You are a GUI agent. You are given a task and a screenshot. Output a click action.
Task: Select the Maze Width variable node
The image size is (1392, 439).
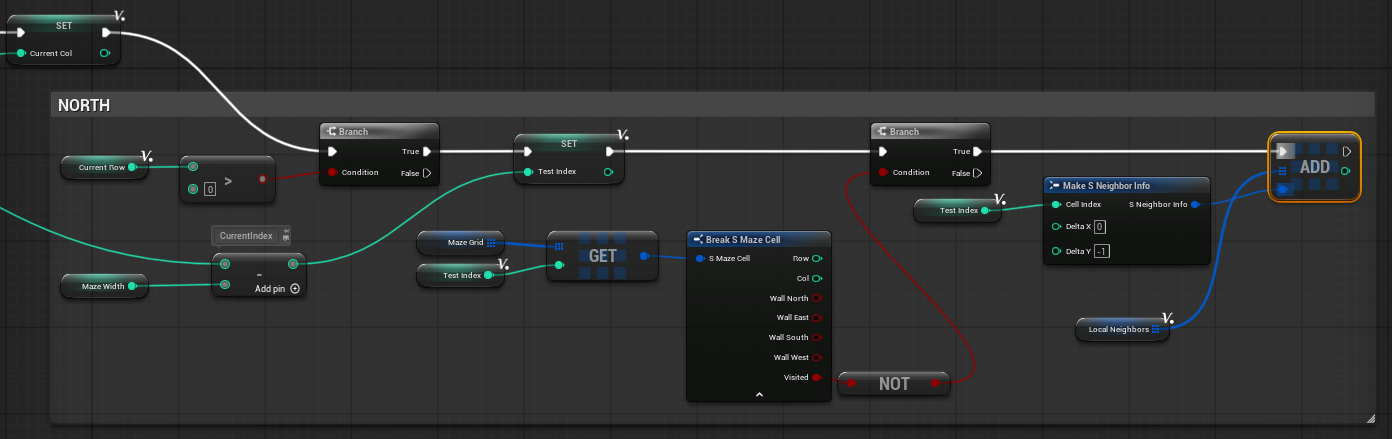[x=103, y=286]
